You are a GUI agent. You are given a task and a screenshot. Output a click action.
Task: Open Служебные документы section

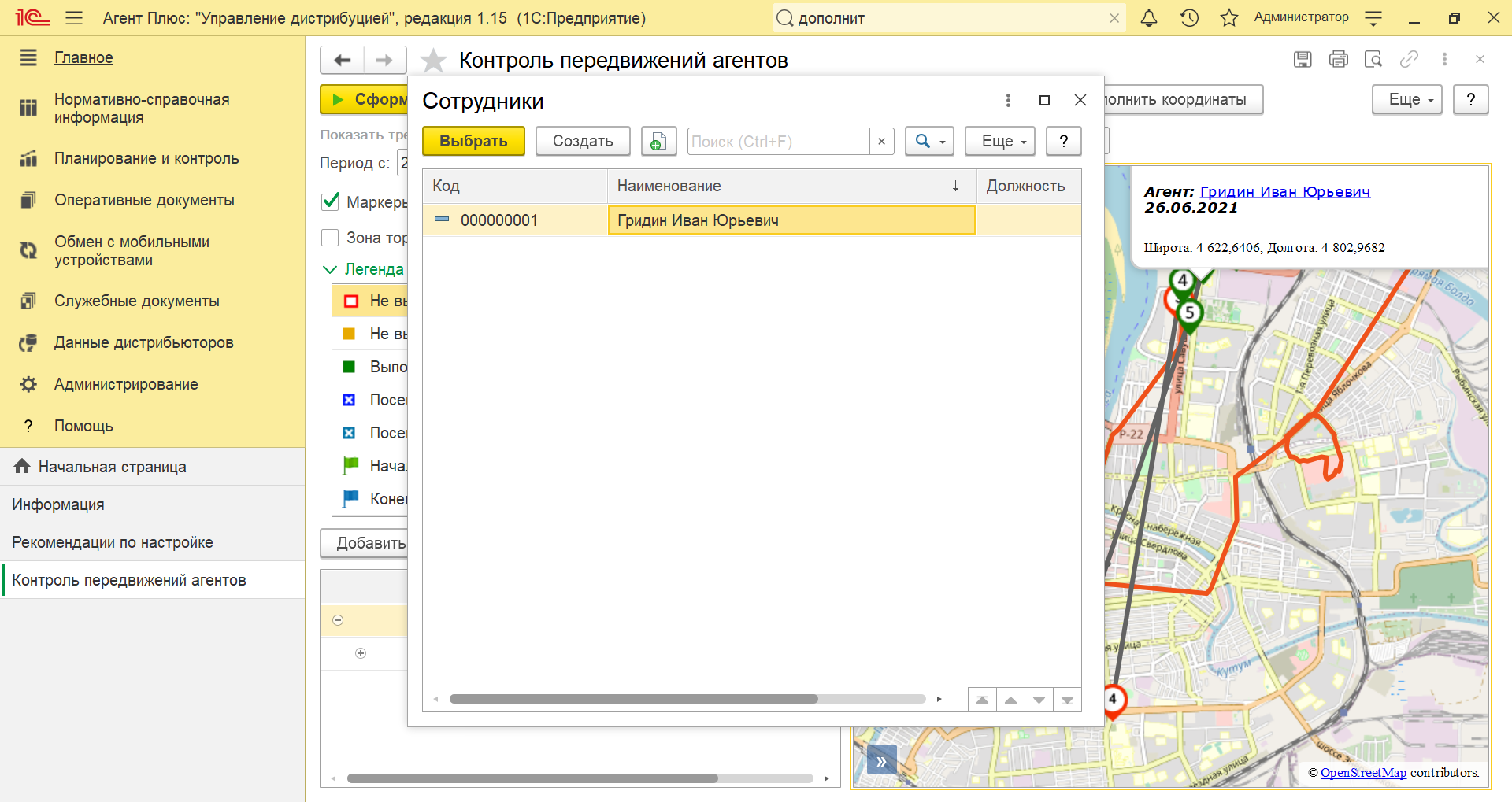click(137, 301)
